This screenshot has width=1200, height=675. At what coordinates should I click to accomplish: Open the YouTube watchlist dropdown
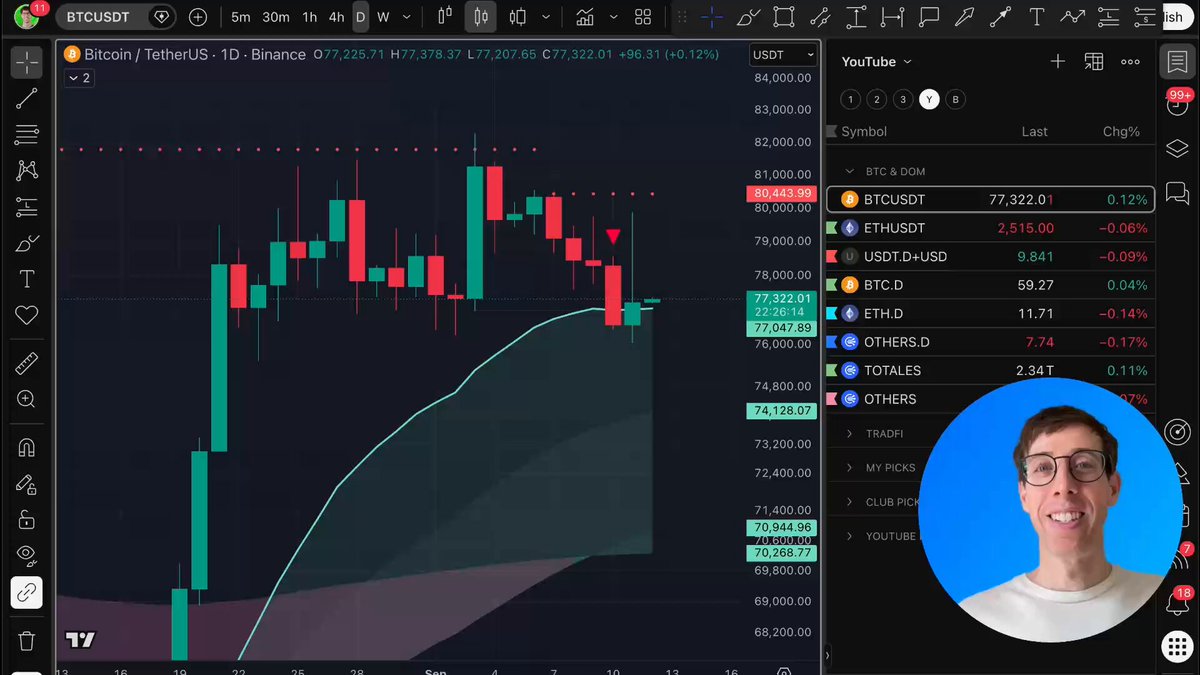pyautogui.click(x=877, y=62)
